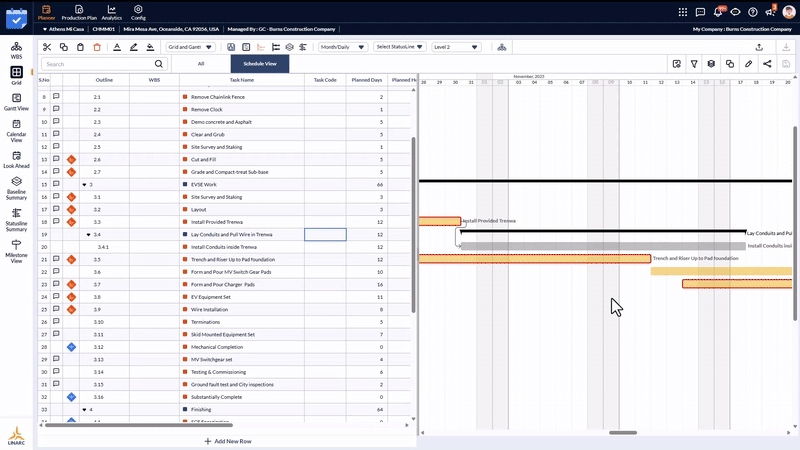The image size is (800, 450).
Task: Click the search magnifier icon
Action: click(159, 64)
